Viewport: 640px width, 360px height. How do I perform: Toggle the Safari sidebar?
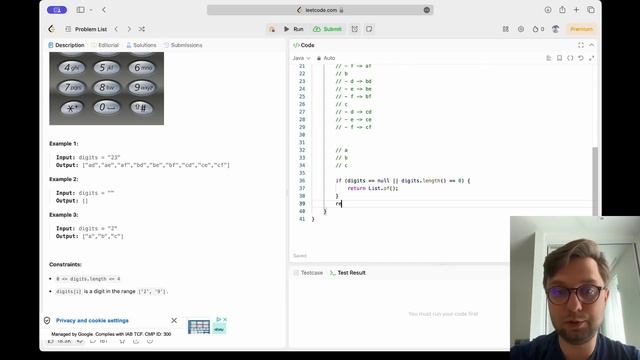tap(80, 10)
